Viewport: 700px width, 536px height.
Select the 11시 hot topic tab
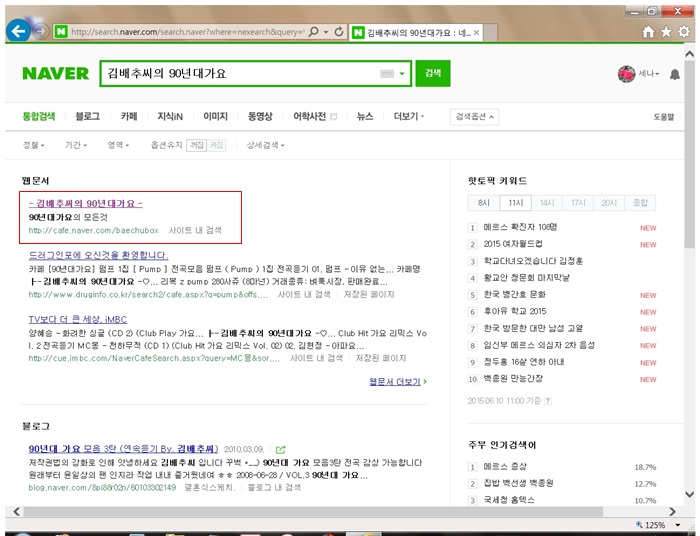tap(516, 203)
